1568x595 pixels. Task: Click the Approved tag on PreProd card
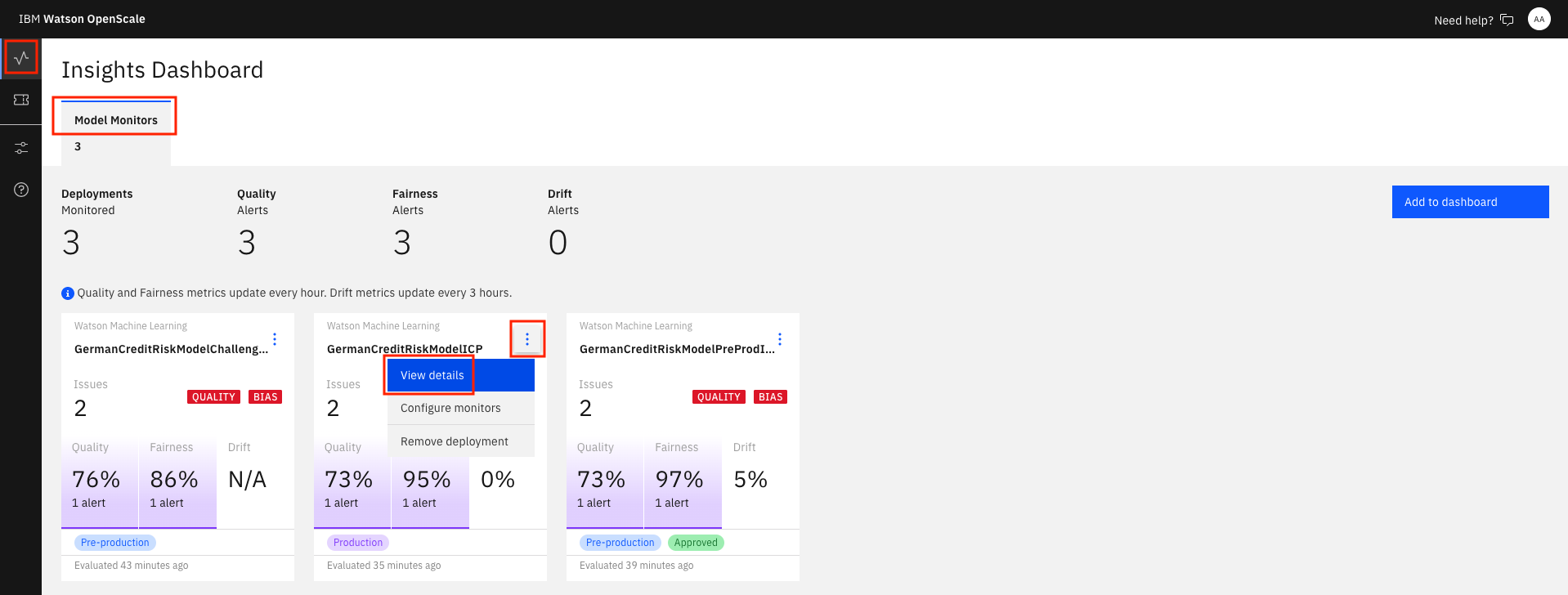(696, 543)
